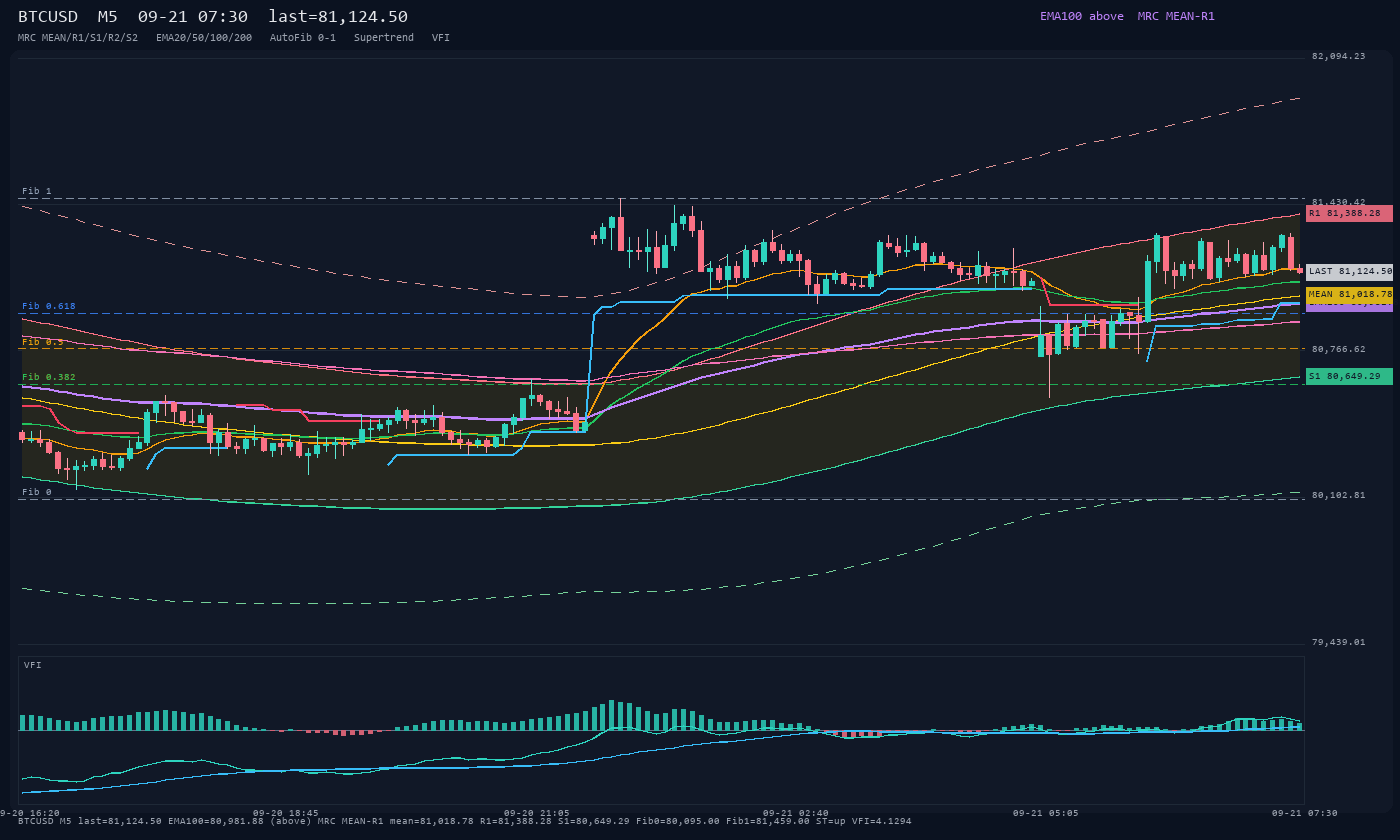1400x840 pixels.
Task: Click the 09-21 05:05 time axis label
Action: [x=1045, y=813]
